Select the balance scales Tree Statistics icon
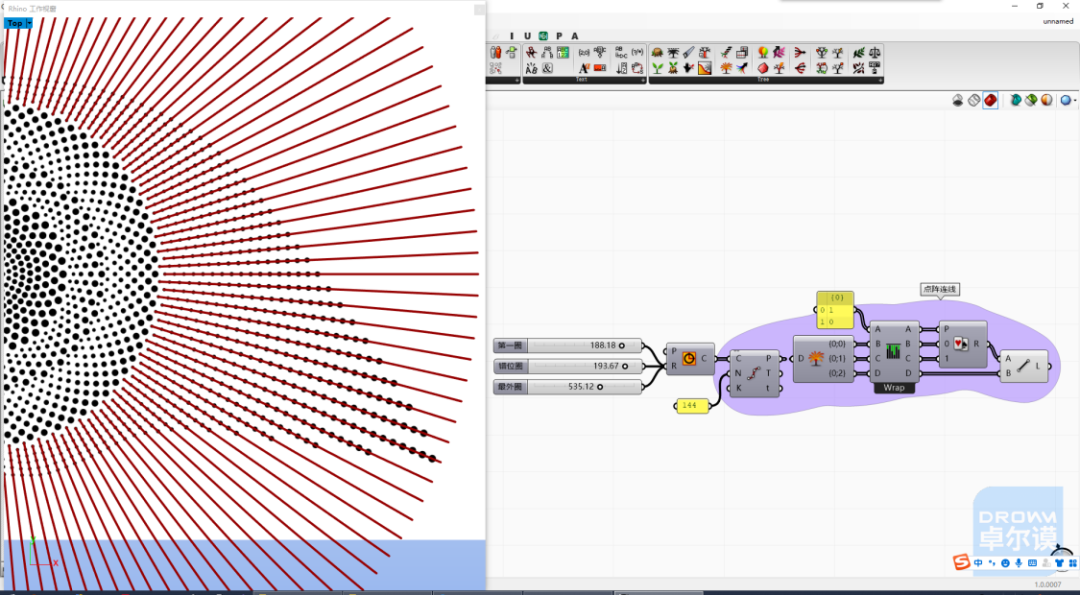 [874, 52]
